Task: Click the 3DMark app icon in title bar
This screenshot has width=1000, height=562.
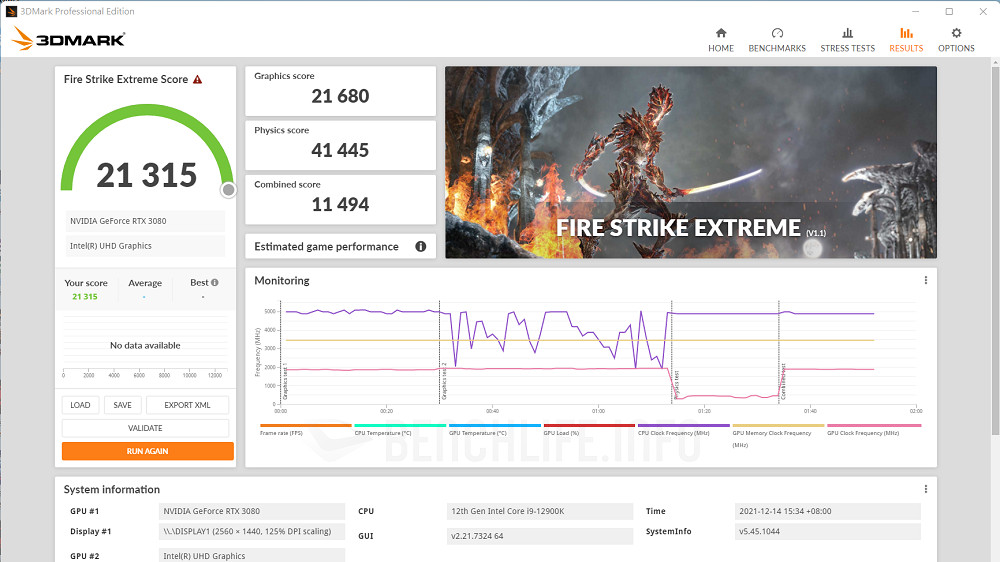Action: [11, 11]
